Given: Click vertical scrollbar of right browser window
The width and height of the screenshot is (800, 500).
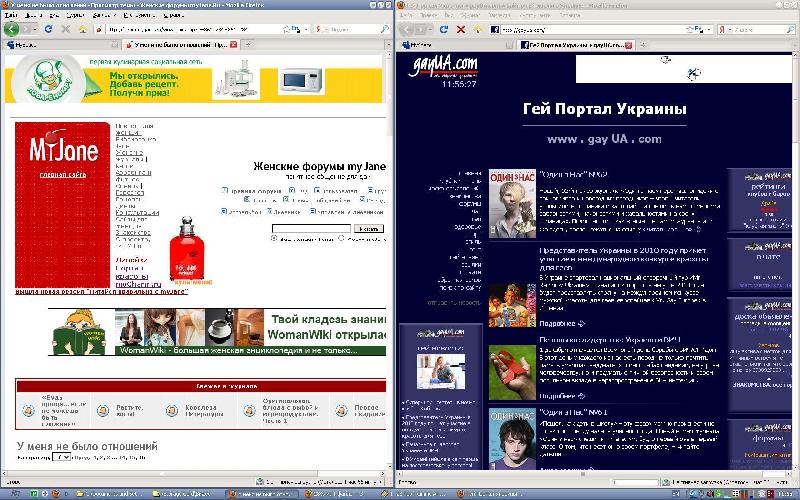Looking at the screenshot, I should (796, 260).
